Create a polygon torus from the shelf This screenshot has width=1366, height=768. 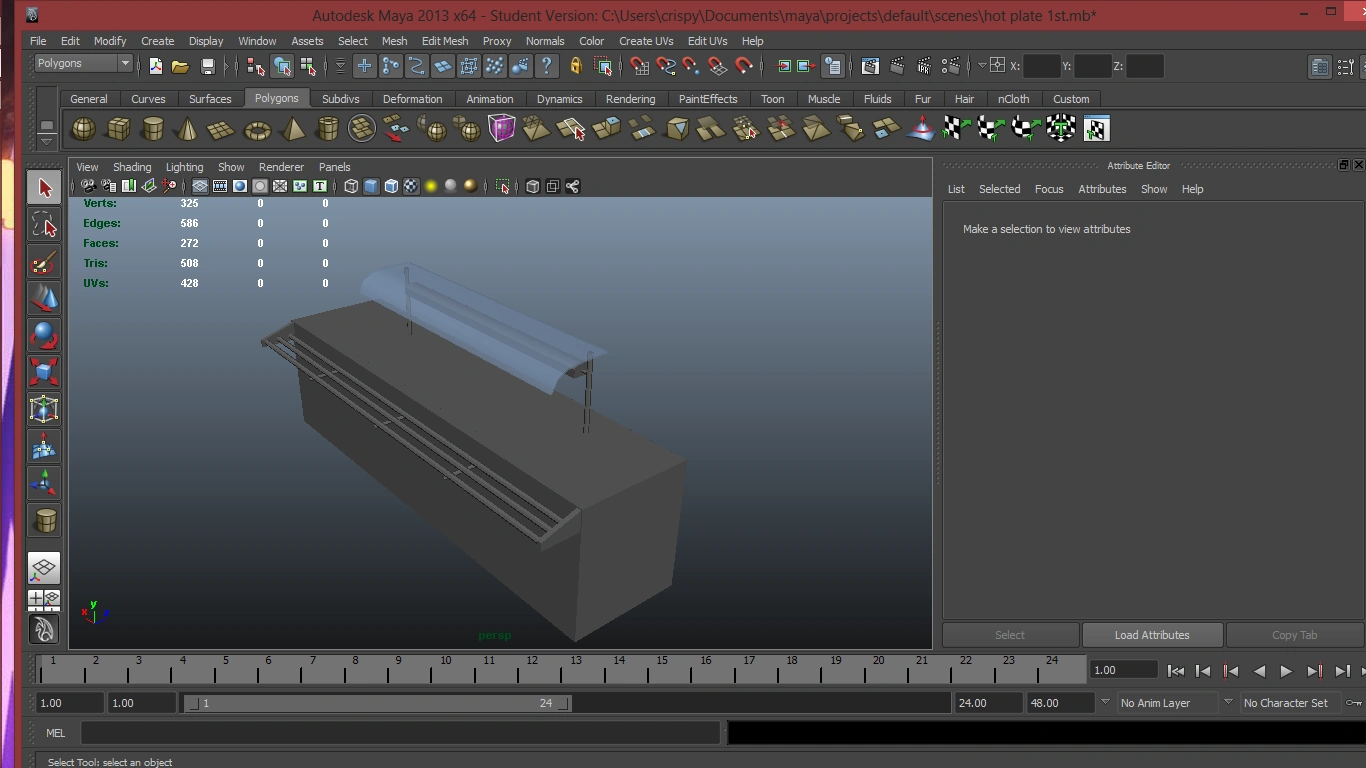click(257, 129)
